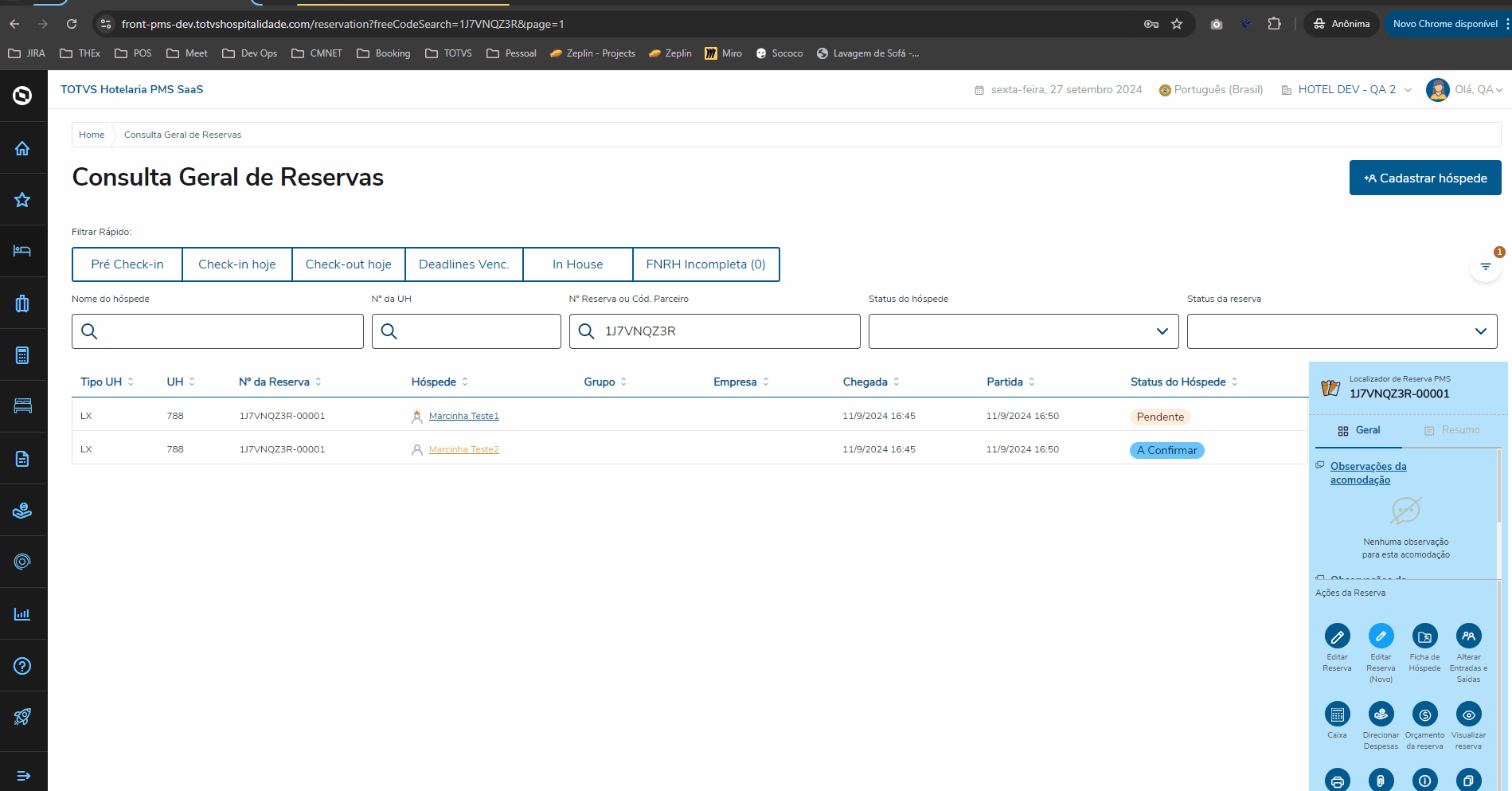Click the Novo Chrome disponível button
Viewport: 1512px width, 791px height.
click(1445, 24)
